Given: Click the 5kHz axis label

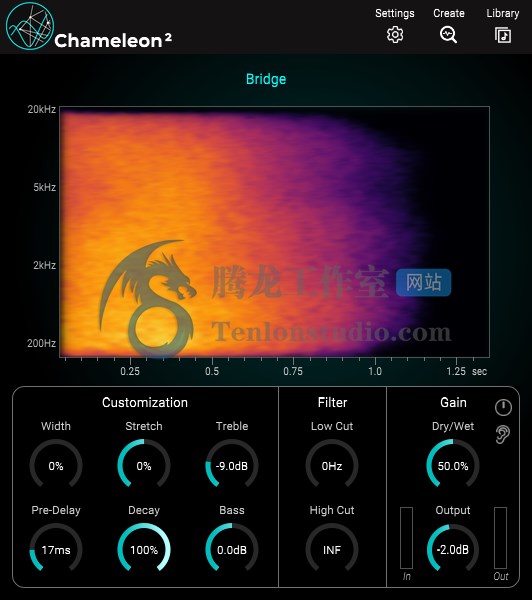Looking at the screenshot, I should tap(44, 188).
